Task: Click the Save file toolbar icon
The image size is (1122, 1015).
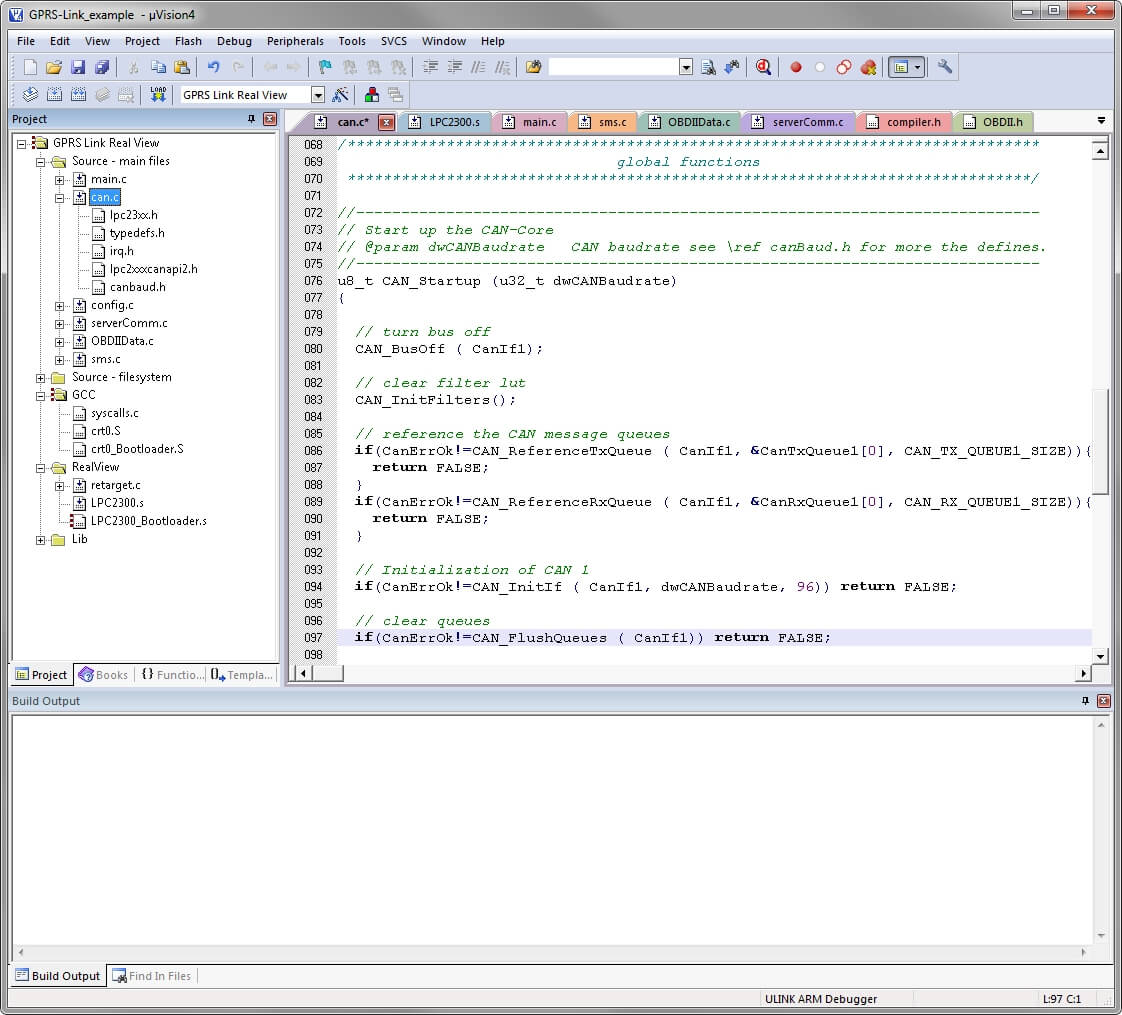Action: tap(77, 67)
